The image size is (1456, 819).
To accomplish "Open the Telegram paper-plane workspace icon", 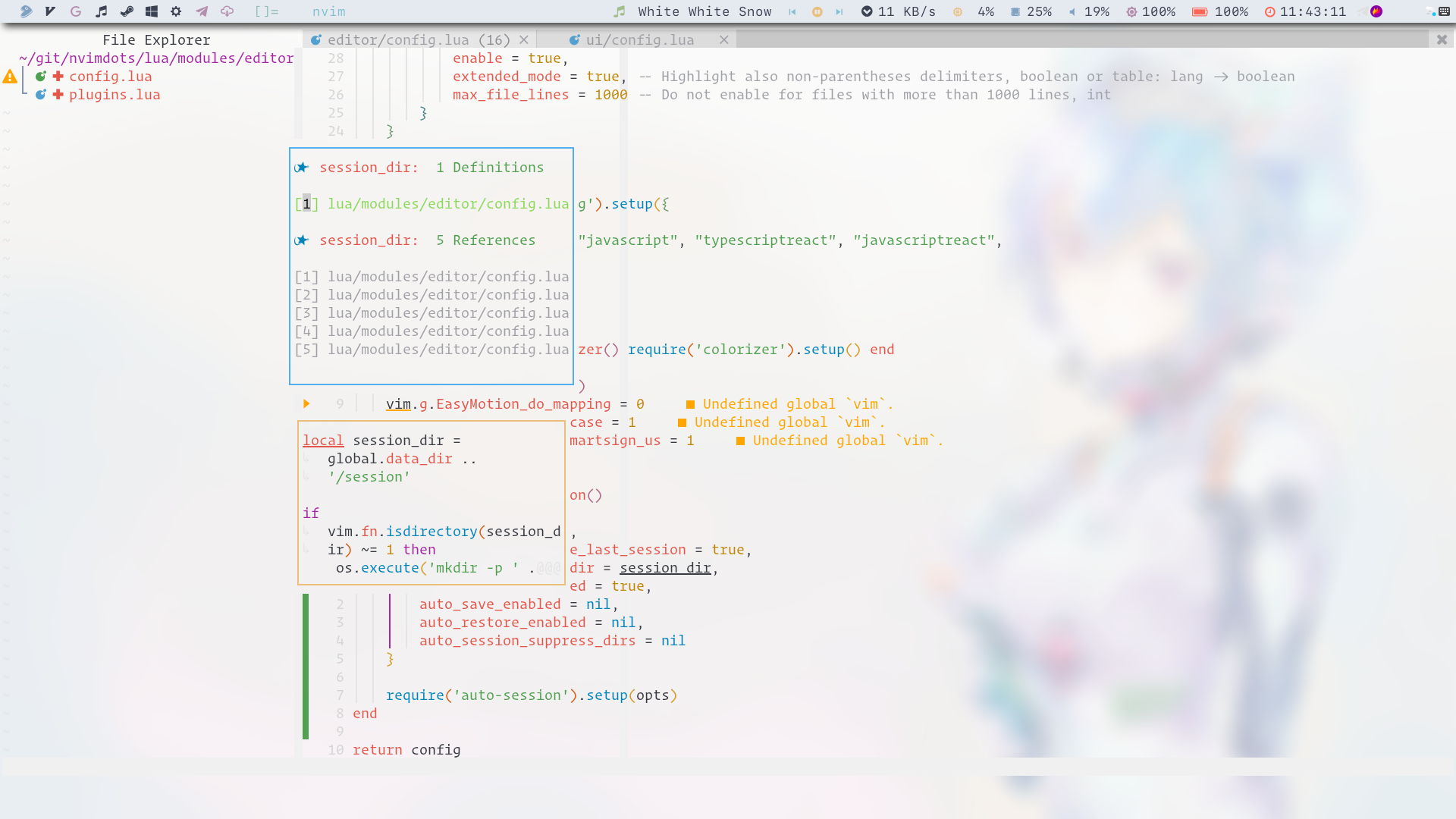I will pos(202,11).
